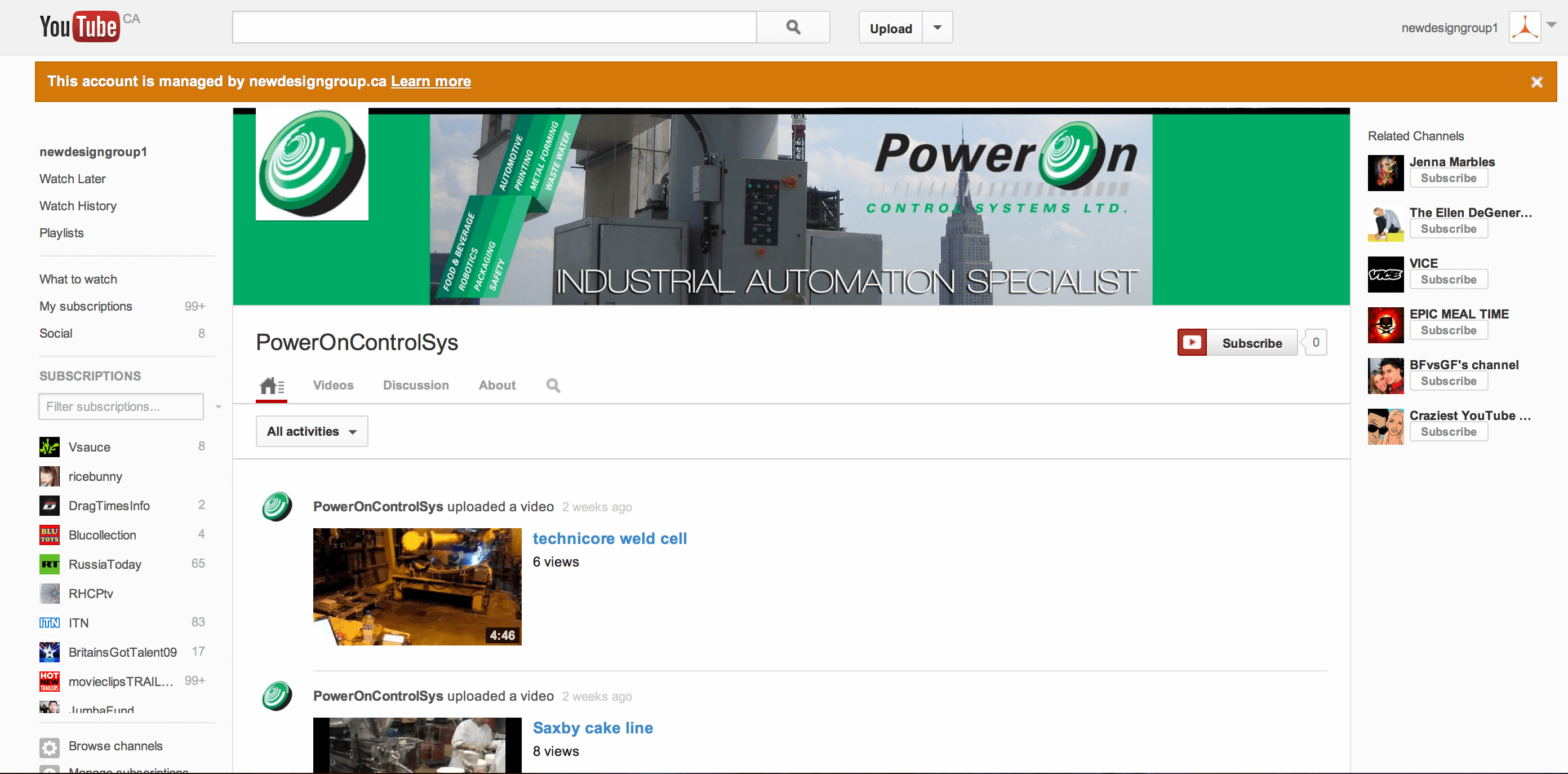
Task: Open the Upload dropdown arrow
Action: point(938,28)
